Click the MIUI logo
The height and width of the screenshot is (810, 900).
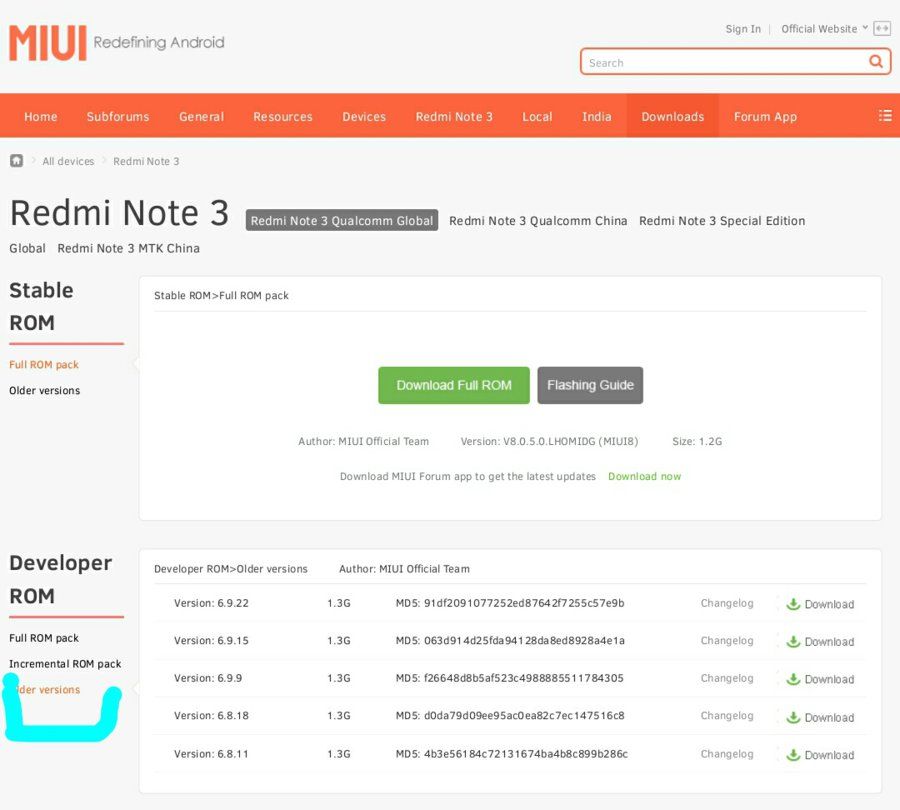[48, 42]
